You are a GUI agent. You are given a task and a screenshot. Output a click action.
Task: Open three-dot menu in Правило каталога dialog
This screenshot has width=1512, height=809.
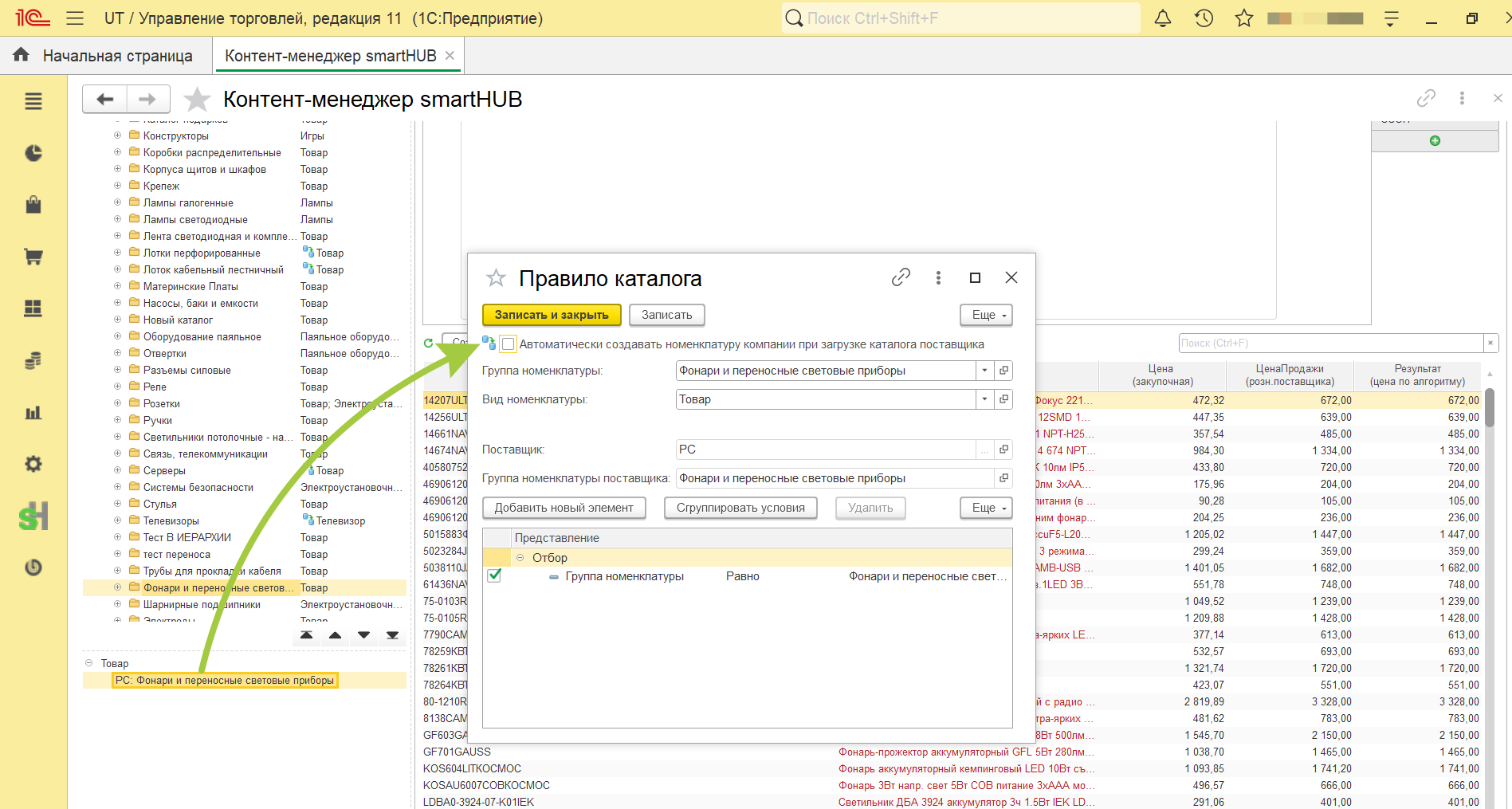(938, 277)
